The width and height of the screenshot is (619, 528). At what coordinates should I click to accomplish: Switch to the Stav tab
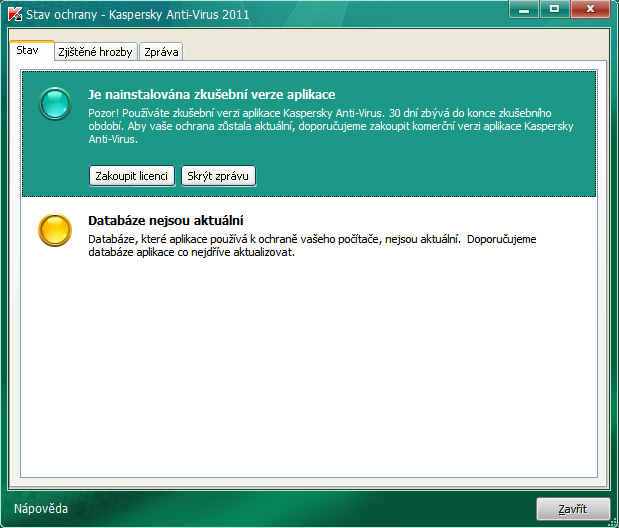pos(32,51)
